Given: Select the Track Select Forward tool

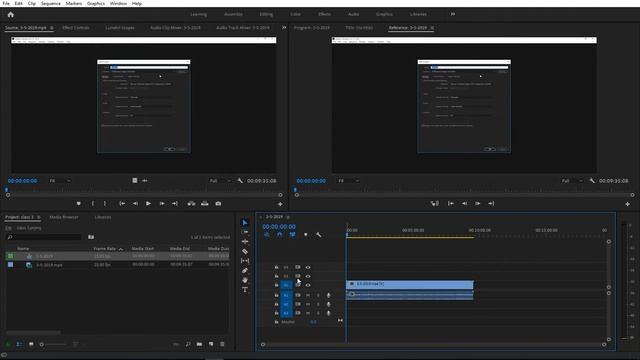Looking at the screenshot, I should (245, 232).
